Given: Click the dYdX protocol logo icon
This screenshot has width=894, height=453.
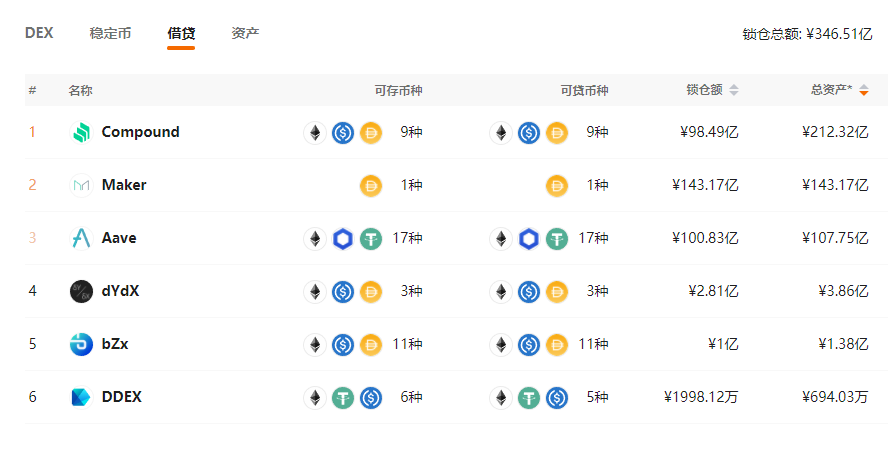Looking at the screenshot, I should tap(82, 291).
